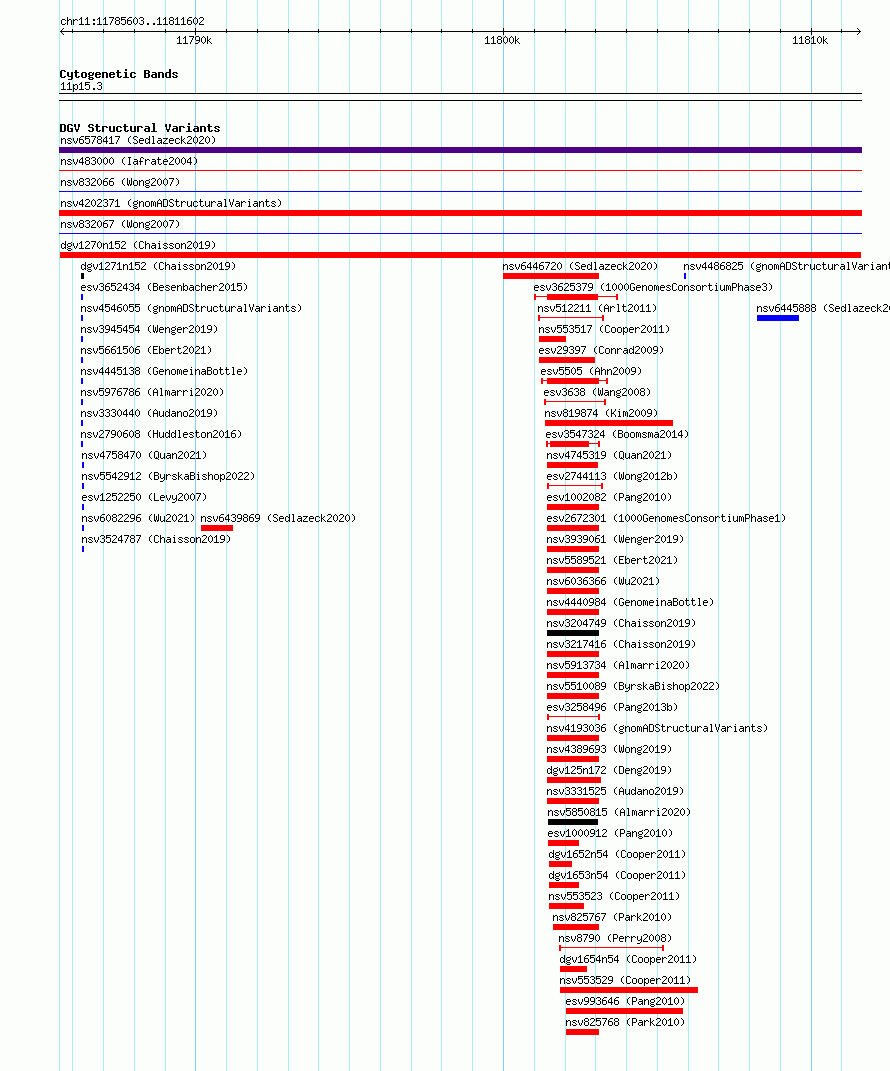Click nsv3945454 (Wenger2019) label
The width and height of the screenshot is (890, 1071).
coord(150,329)
